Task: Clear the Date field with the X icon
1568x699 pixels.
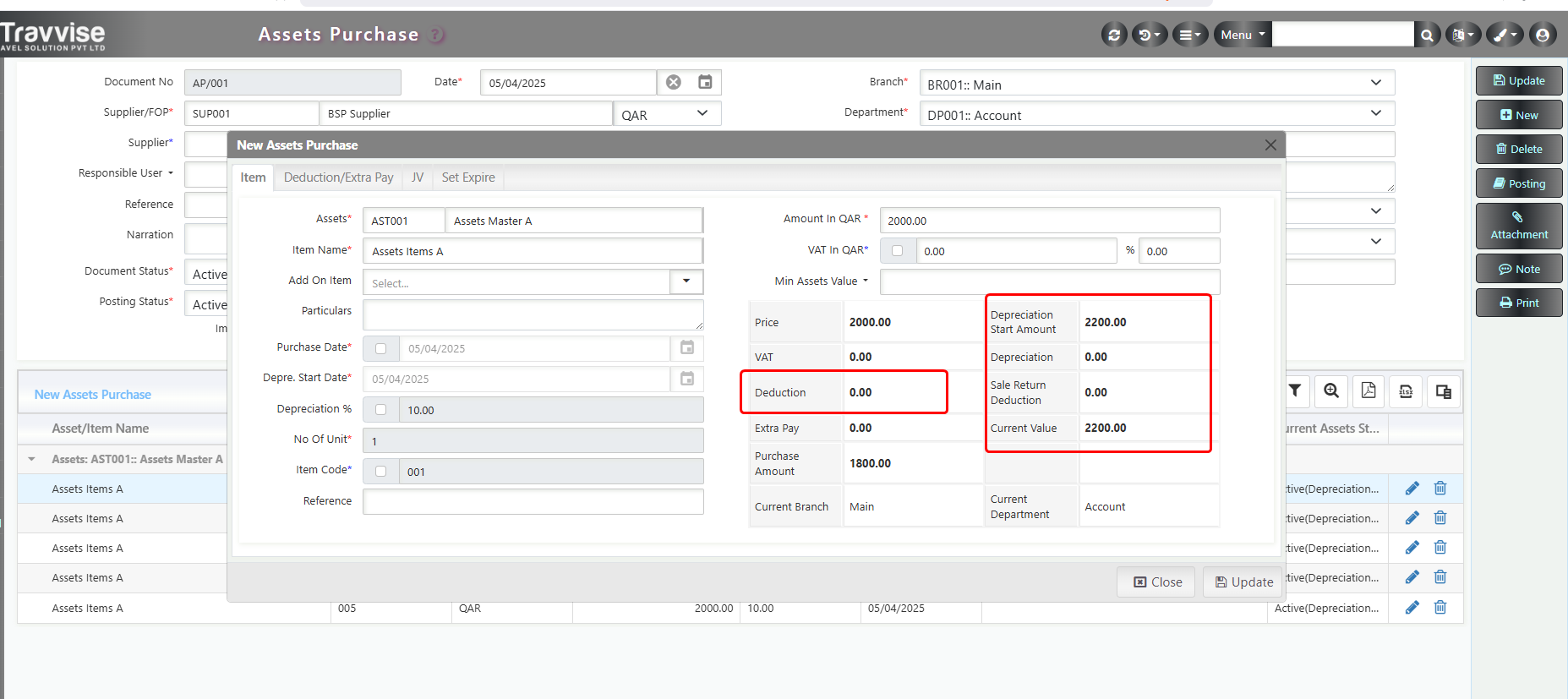Action: (x=674, y=82)
